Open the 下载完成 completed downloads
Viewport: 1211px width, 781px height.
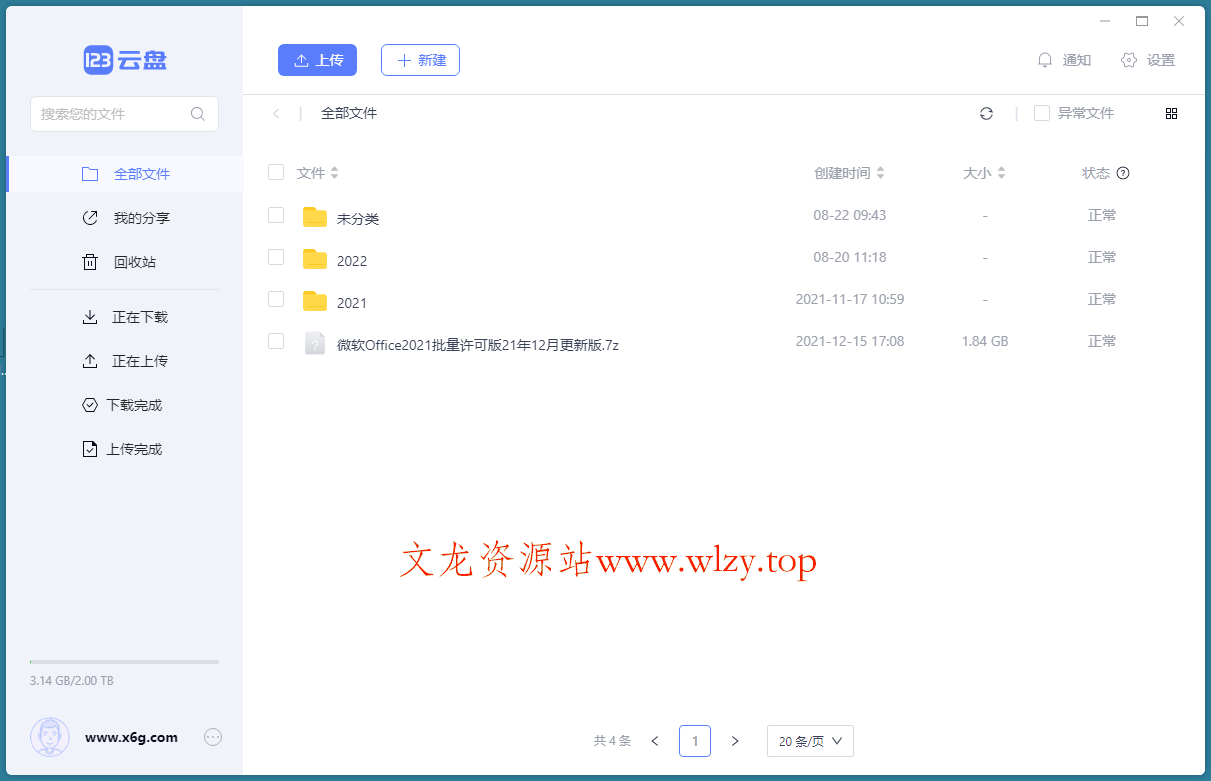pos(145,404)
